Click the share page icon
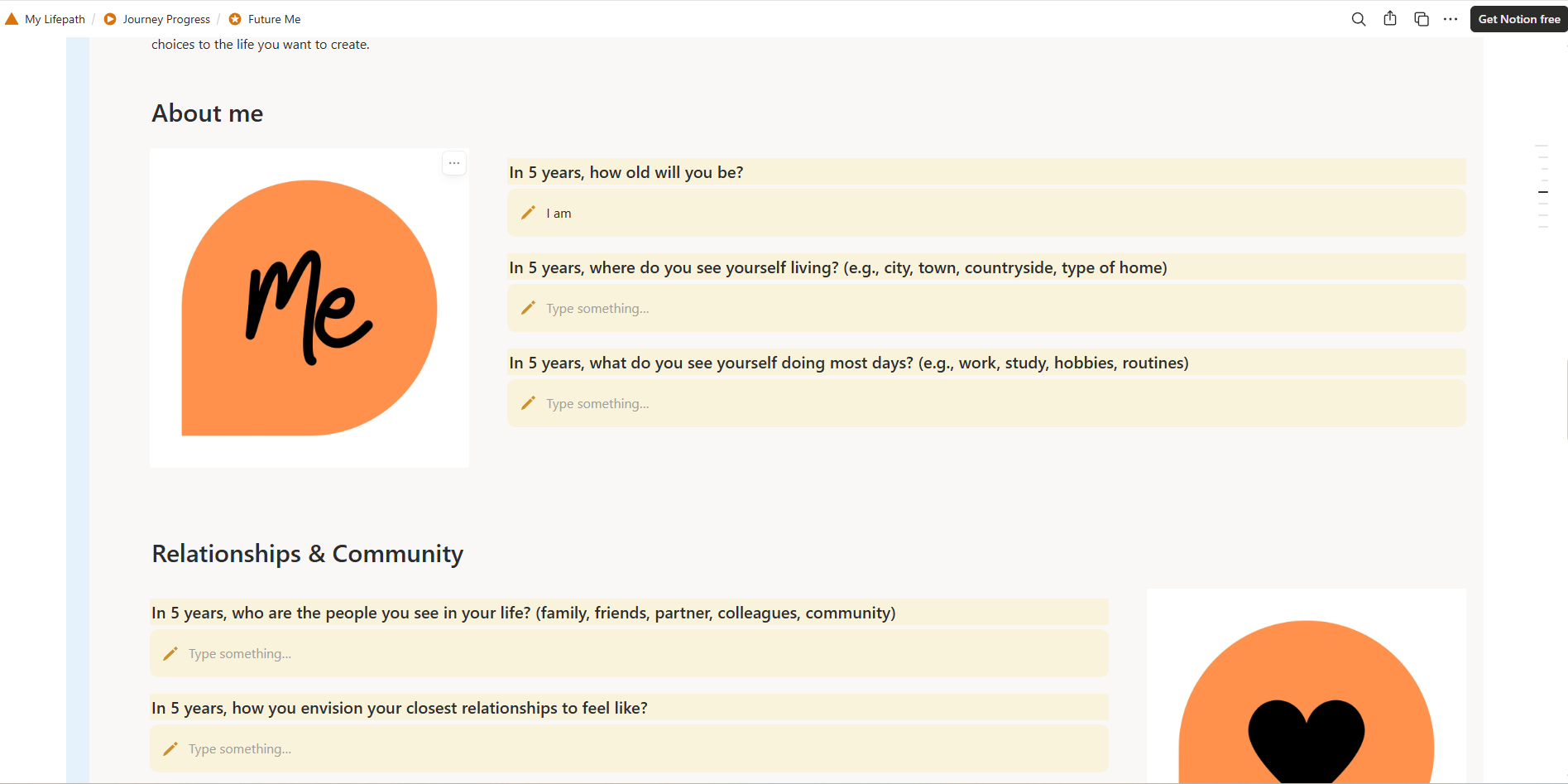The image size is (1568, 784). pyautogui.click(x=1390, y=19)
